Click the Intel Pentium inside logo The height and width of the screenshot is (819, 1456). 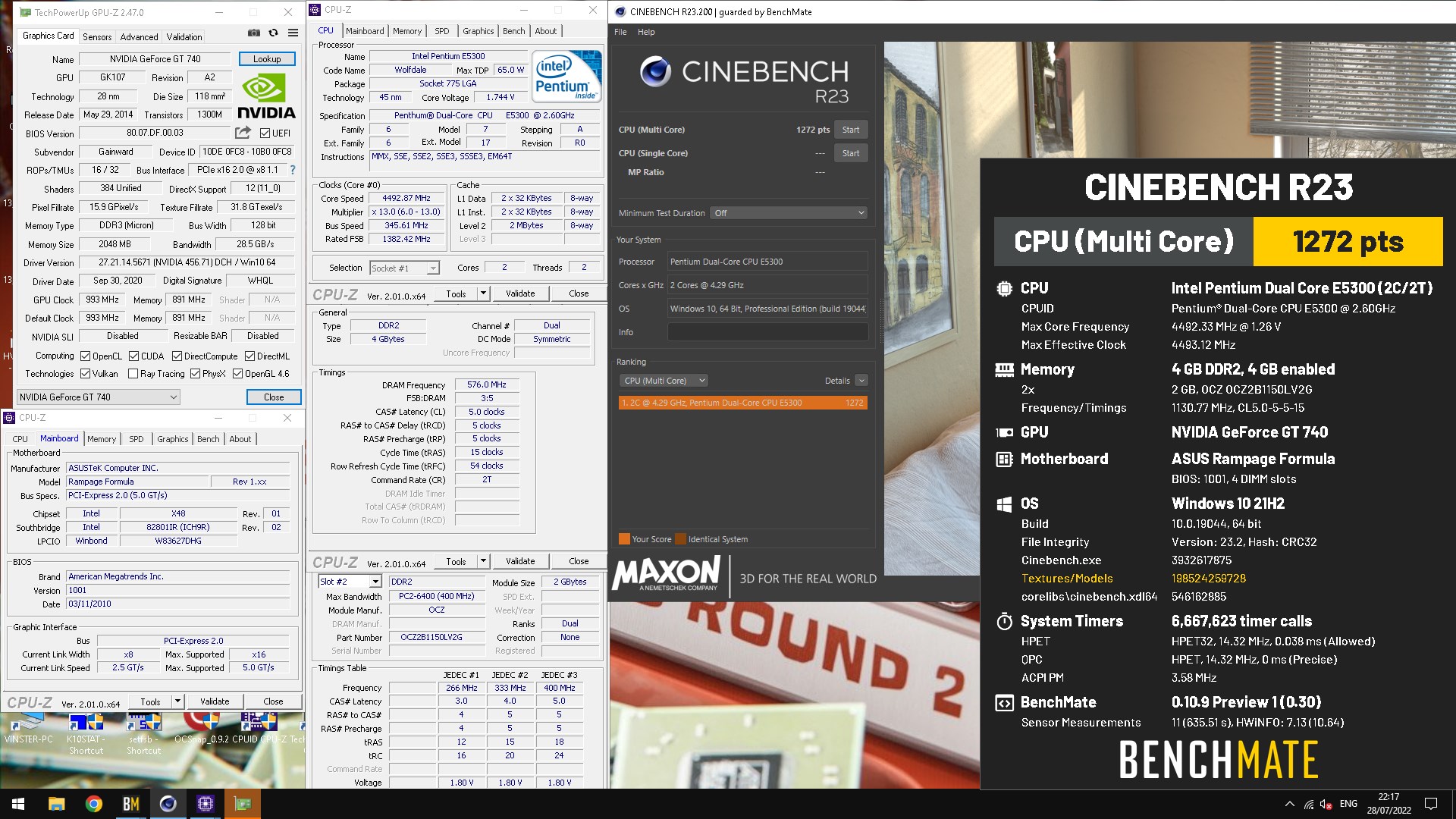[566, 76]
